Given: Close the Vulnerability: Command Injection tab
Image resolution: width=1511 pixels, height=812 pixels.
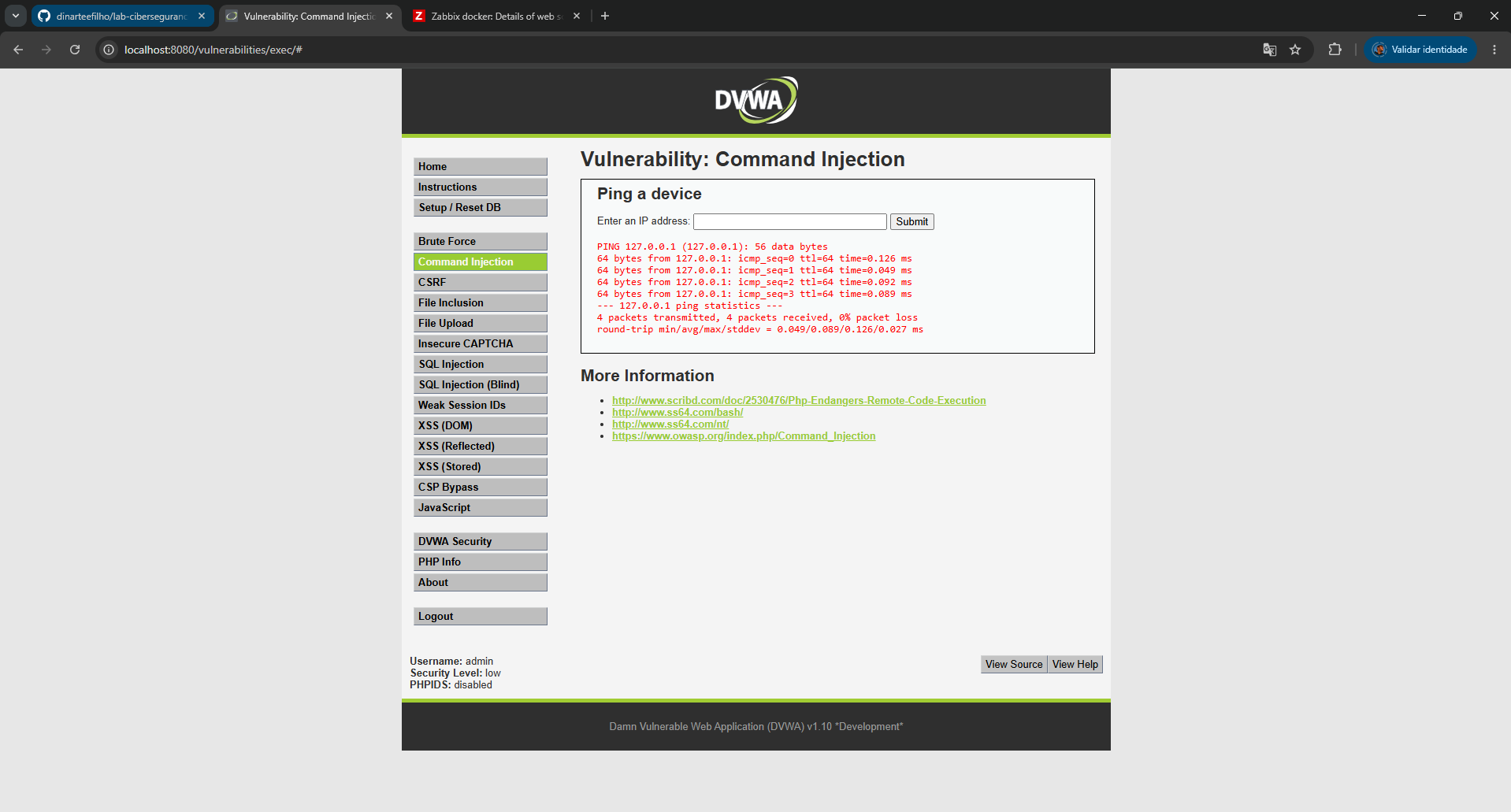Looking at the screenshot, I should 389,16.
